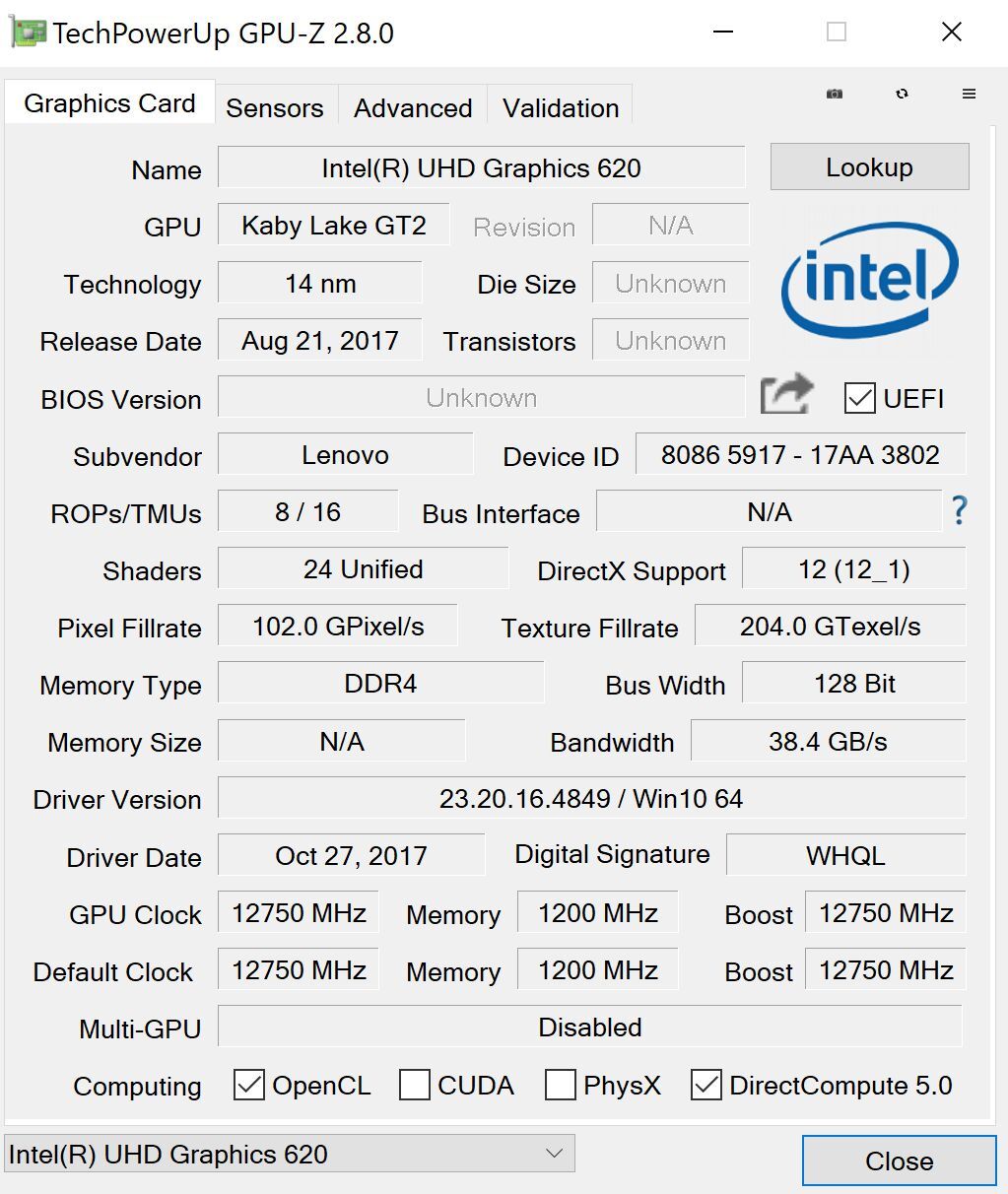Click the Lookup button
The height and width of the screenshot is (1194, 1008).
point(868,166)
